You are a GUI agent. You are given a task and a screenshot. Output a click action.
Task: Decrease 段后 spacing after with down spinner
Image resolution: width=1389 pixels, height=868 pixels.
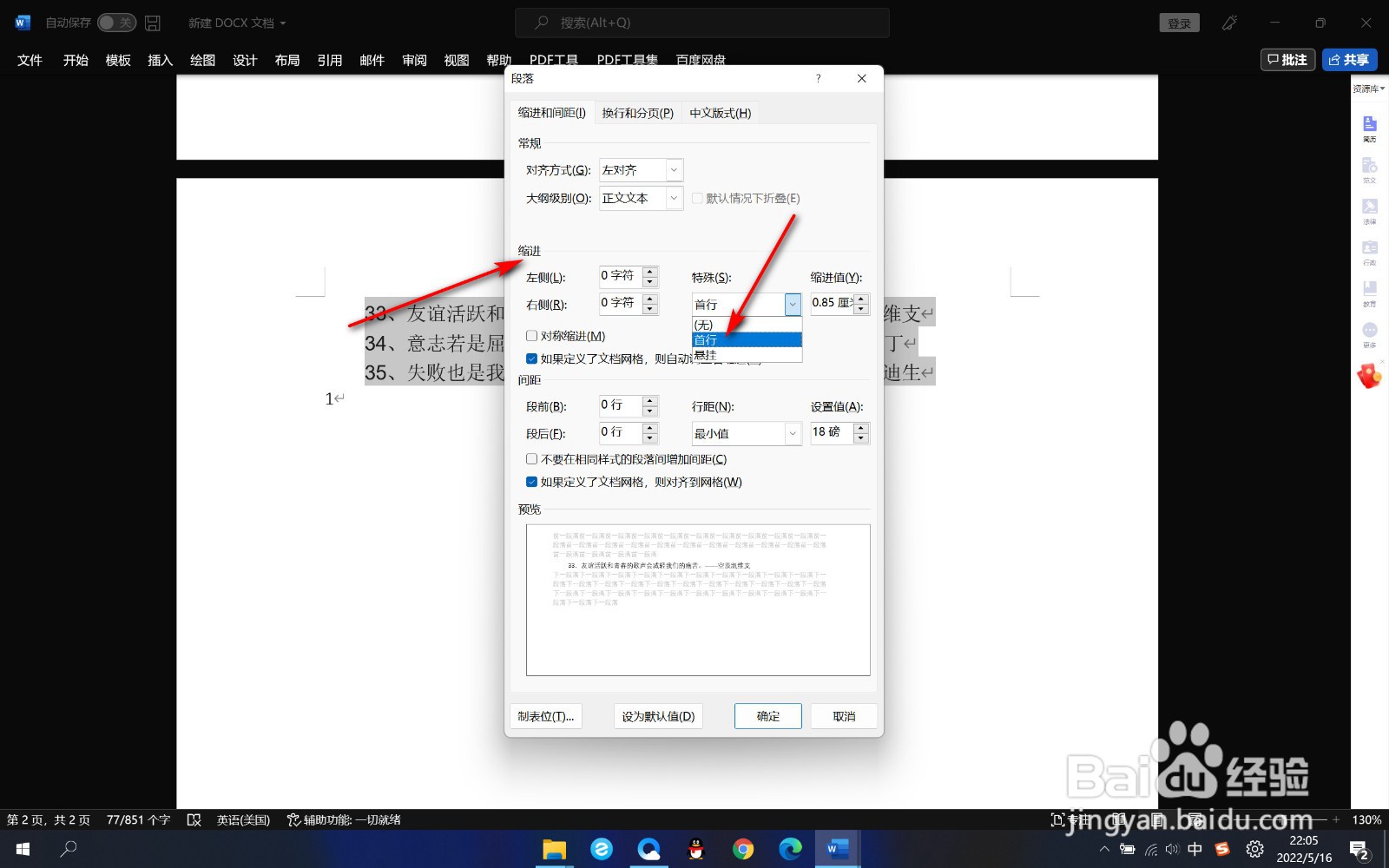pyautogui.click(x=650, y=438)
